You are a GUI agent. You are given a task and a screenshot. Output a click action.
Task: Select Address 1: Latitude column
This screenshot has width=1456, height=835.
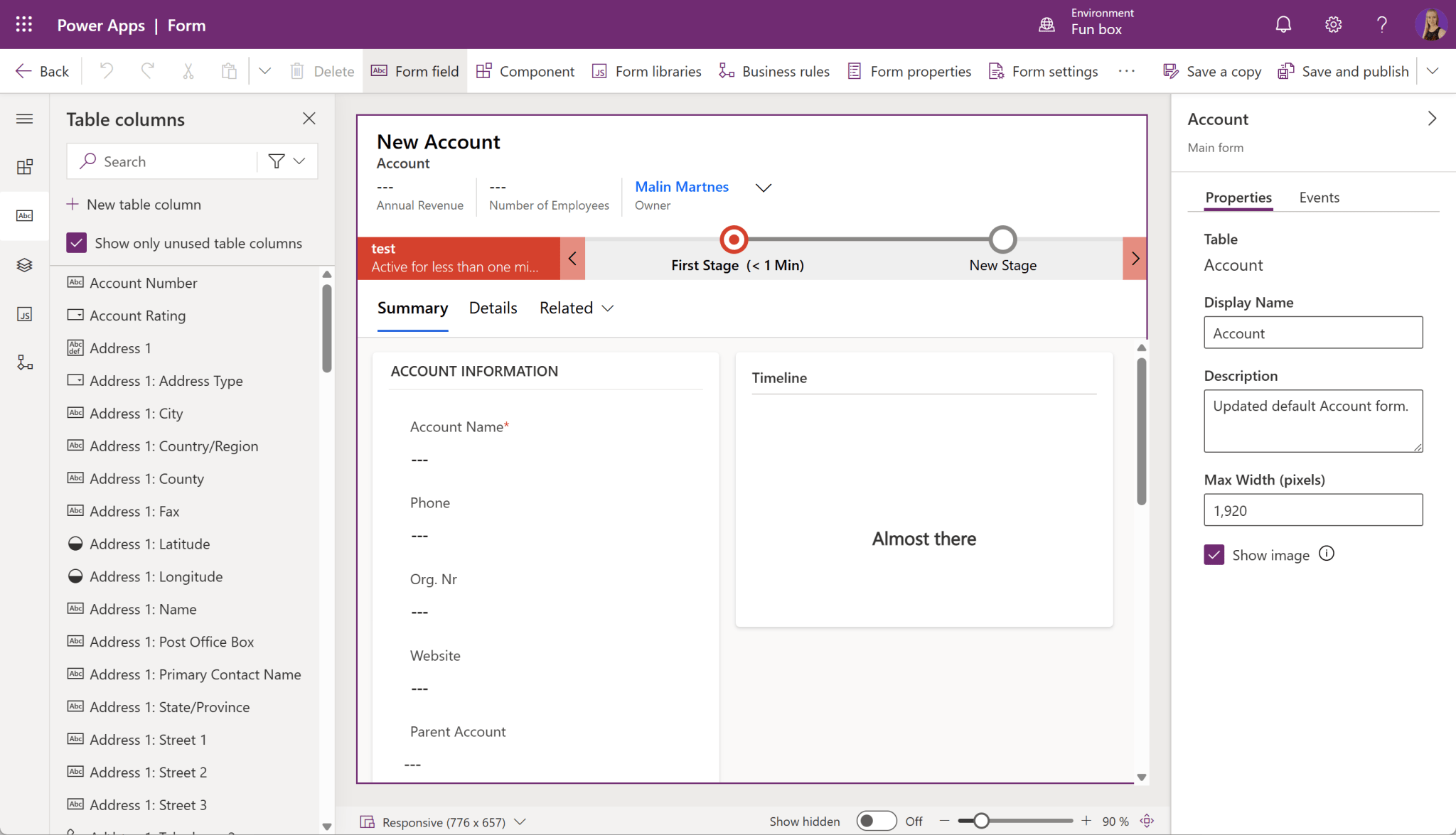coord(139,544)
